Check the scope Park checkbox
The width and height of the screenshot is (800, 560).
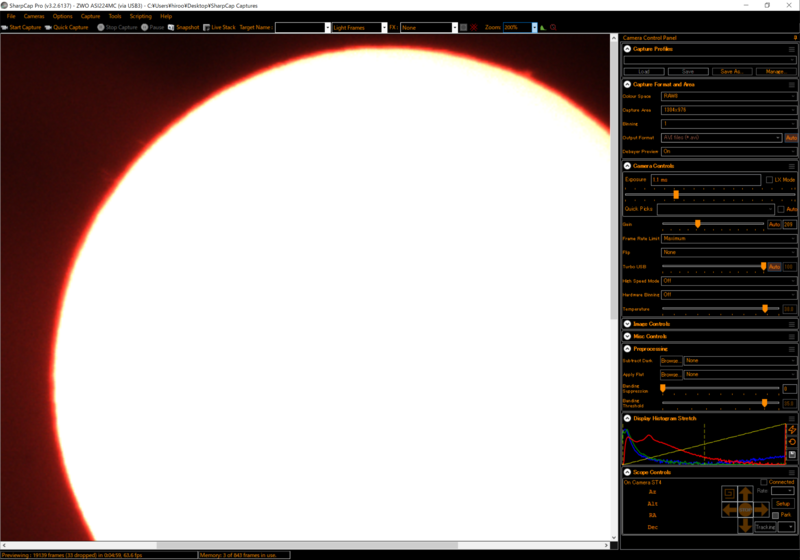point(776,515)
